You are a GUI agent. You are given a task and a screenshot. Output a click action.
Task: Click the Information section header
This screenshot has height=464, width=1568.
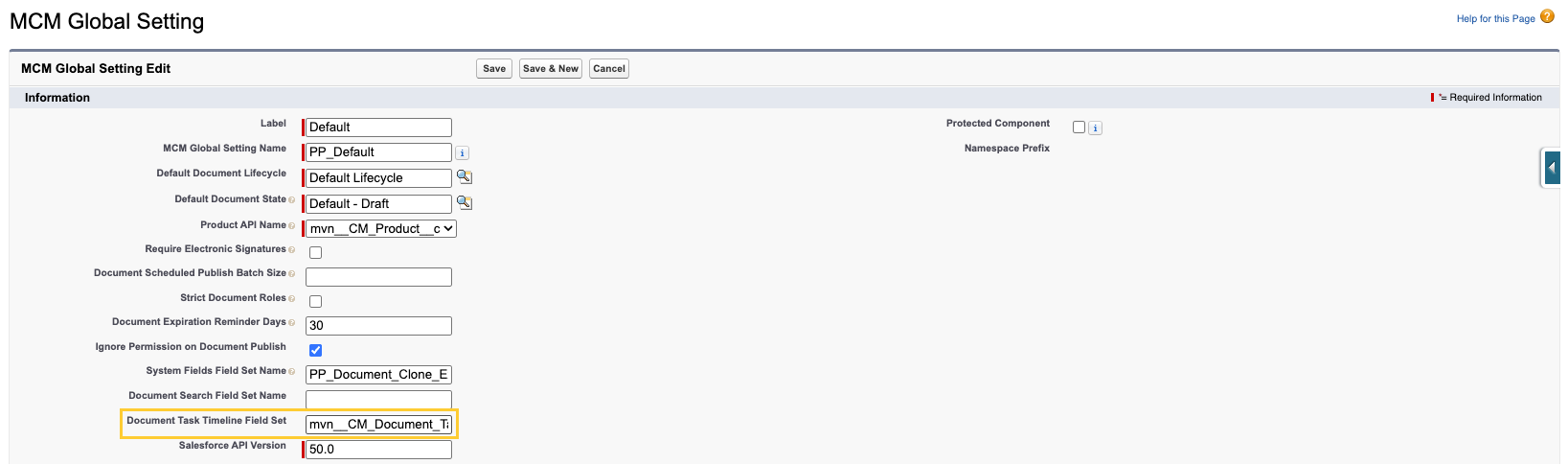[x=57, y=98]
